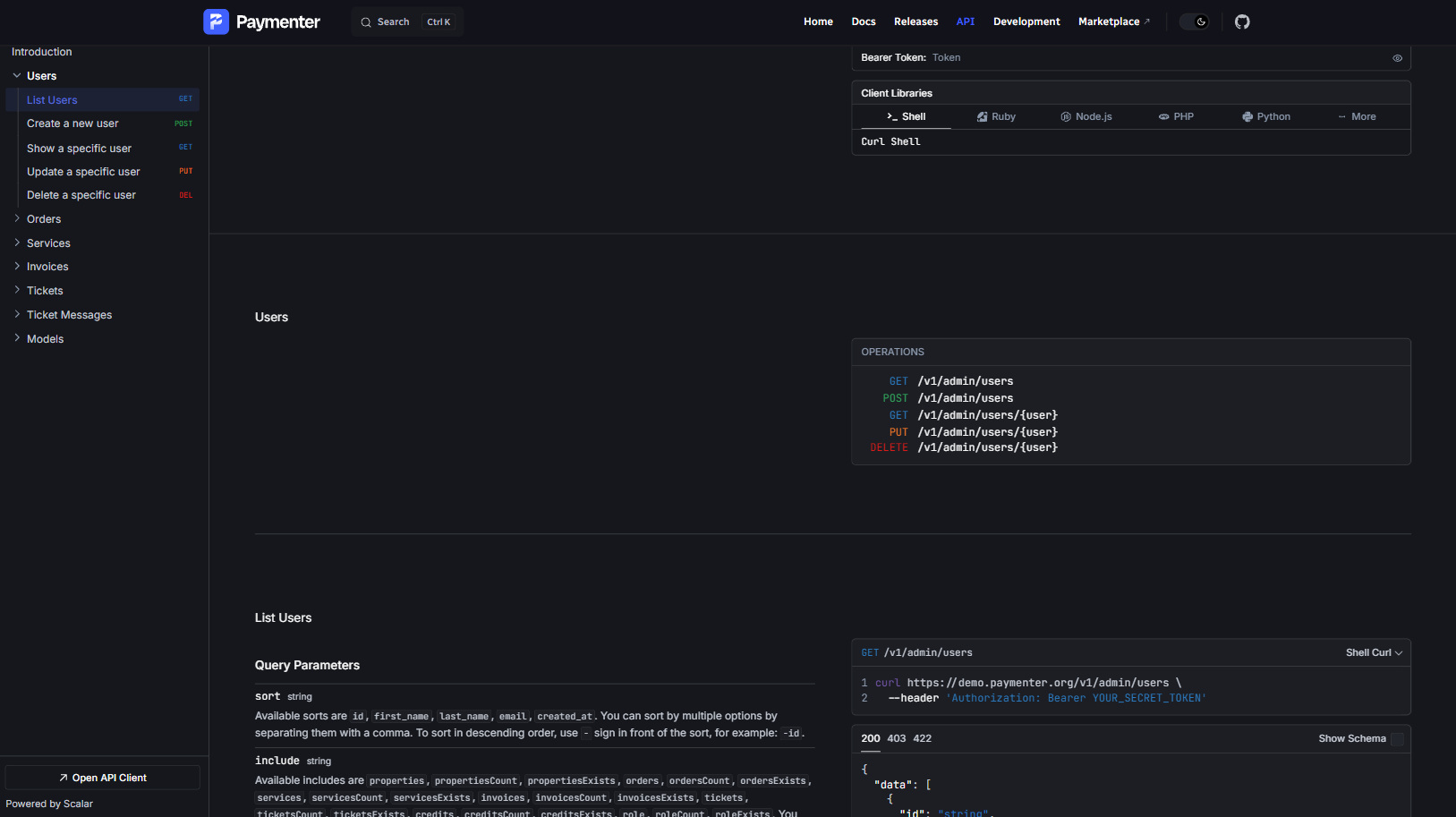Open More client libraries options
1456x817 pixels.
pyautogui.click(x=1357, y=117)
